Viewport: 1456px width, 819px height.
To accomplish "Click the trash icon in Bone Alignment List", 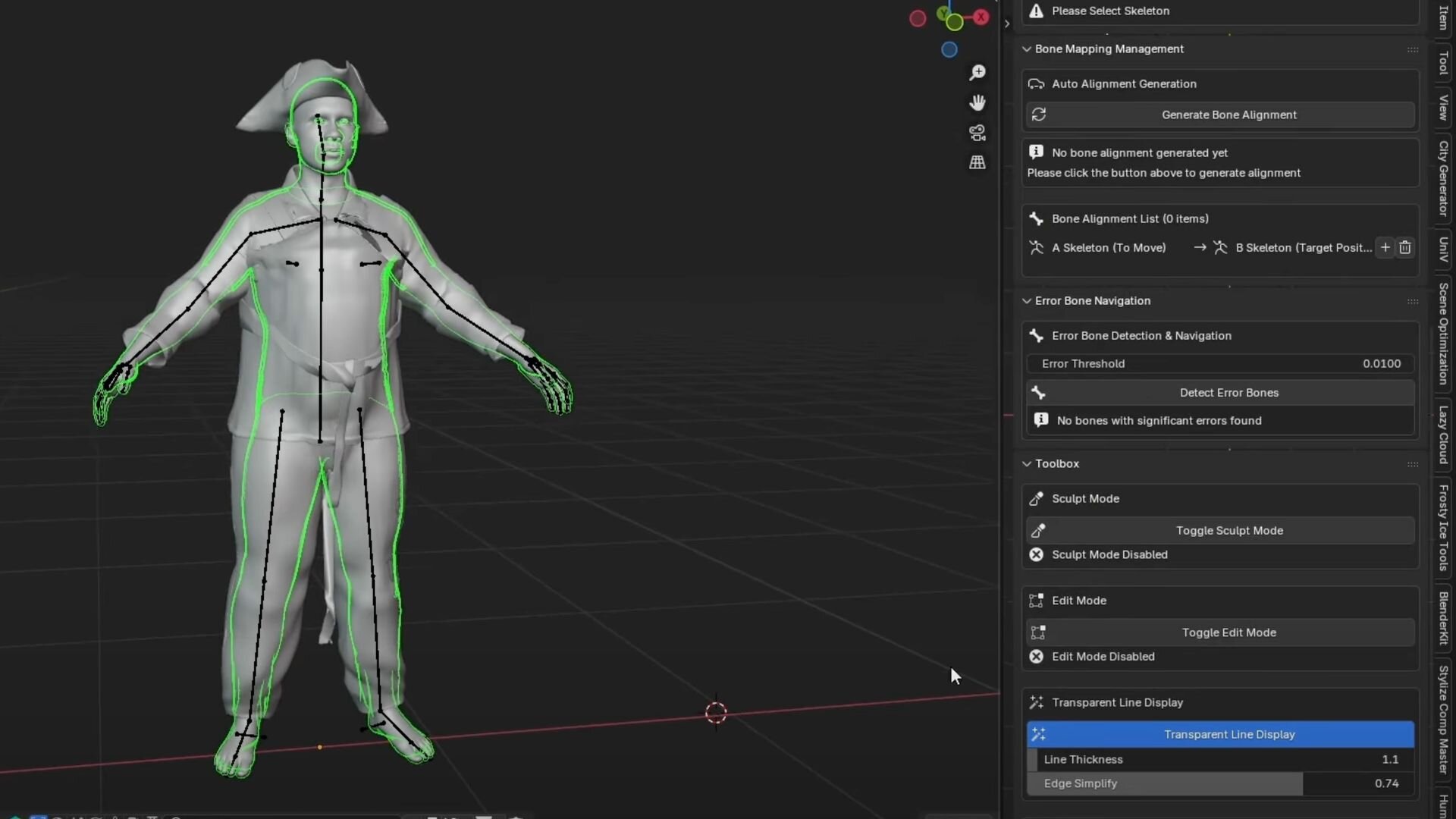I will click(x=1405, y=247).
